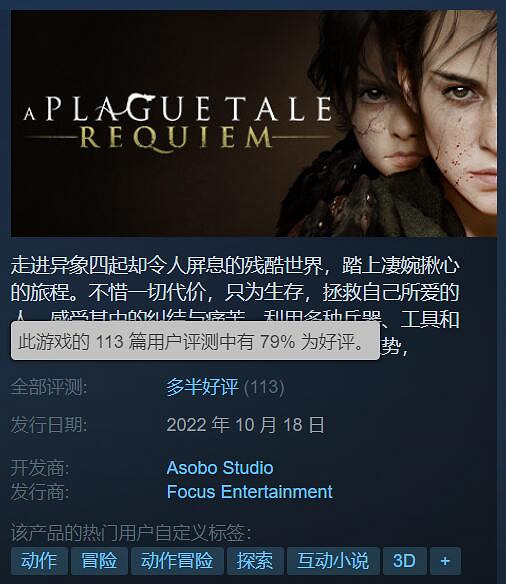Click the 79% 为好评 review tooltip
Screen dimensions: 506x584
[195, 341]
